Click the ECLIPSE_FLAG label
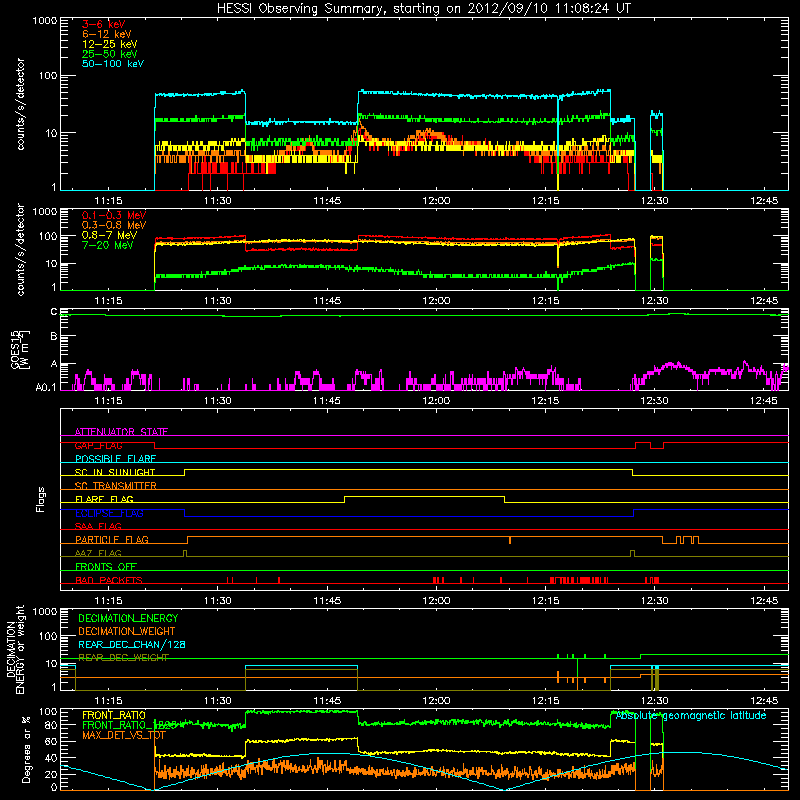800x800 pixels. pyautogui.click(x=109, y=513)
